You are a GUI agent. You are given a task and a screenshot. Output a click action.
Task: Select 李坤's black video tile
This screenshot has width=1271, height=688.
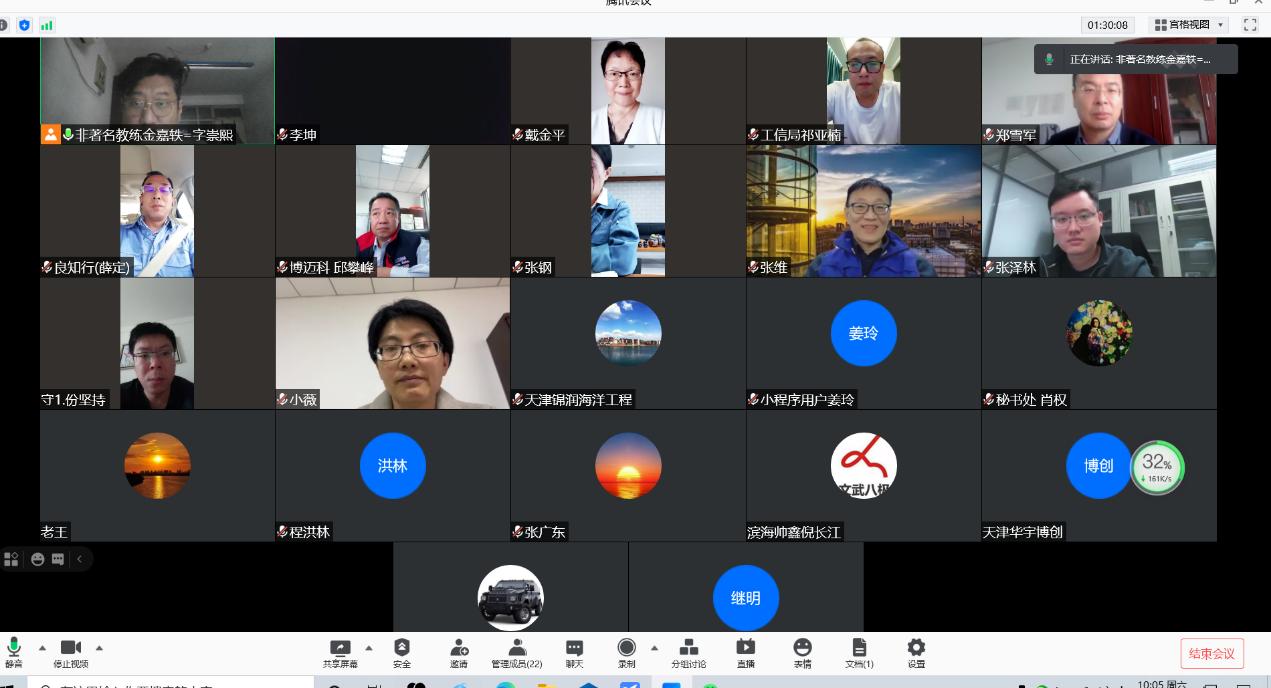tap(392, 91)
